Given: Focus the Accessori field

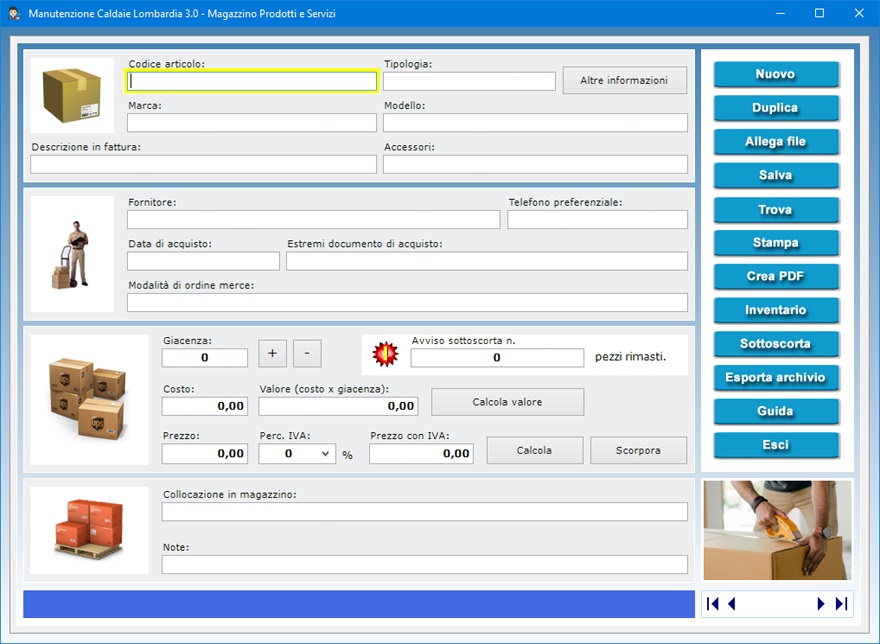Looking at the screenshot, I should (x=535, y=164).
